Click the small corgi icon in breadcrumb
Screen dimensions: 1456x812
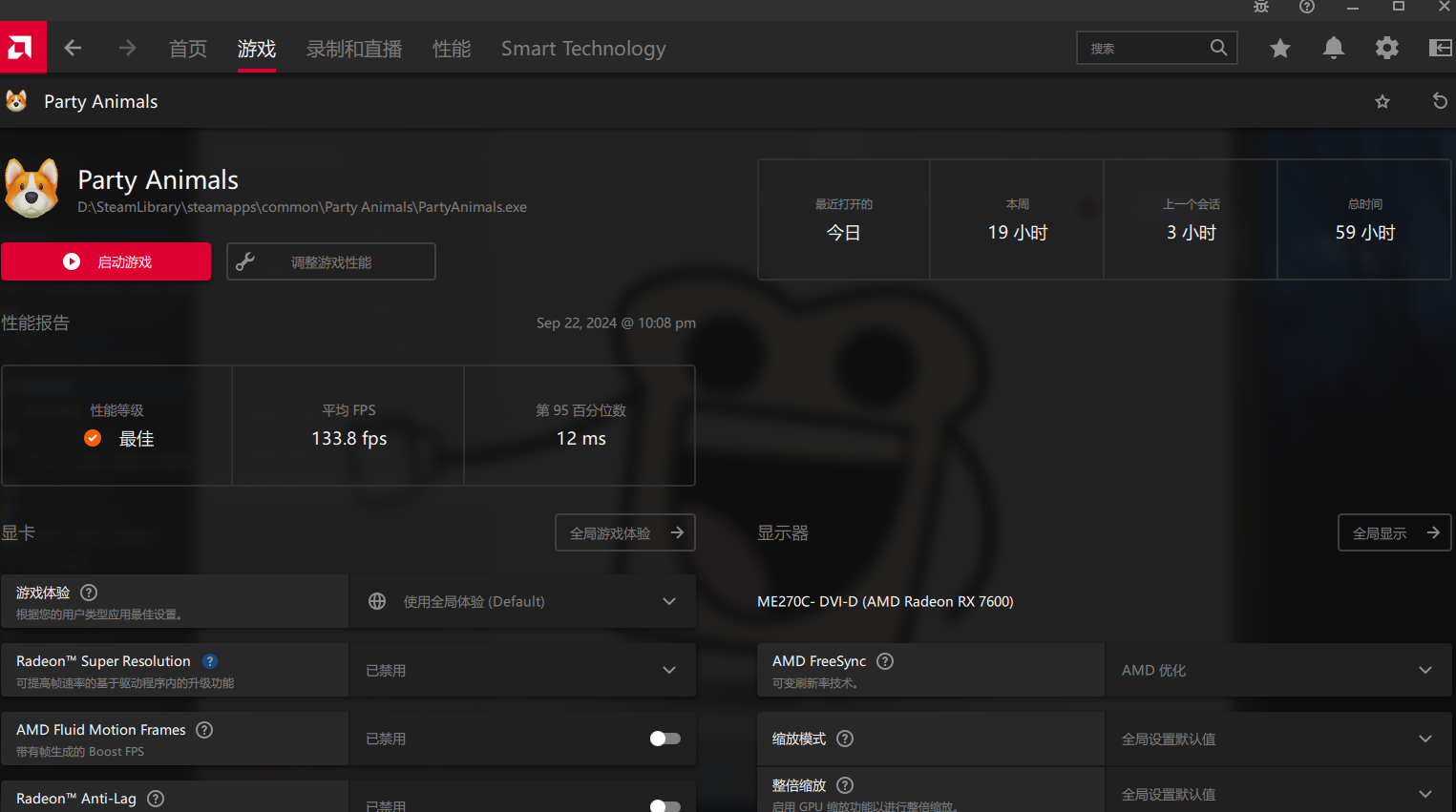(16, 101)
